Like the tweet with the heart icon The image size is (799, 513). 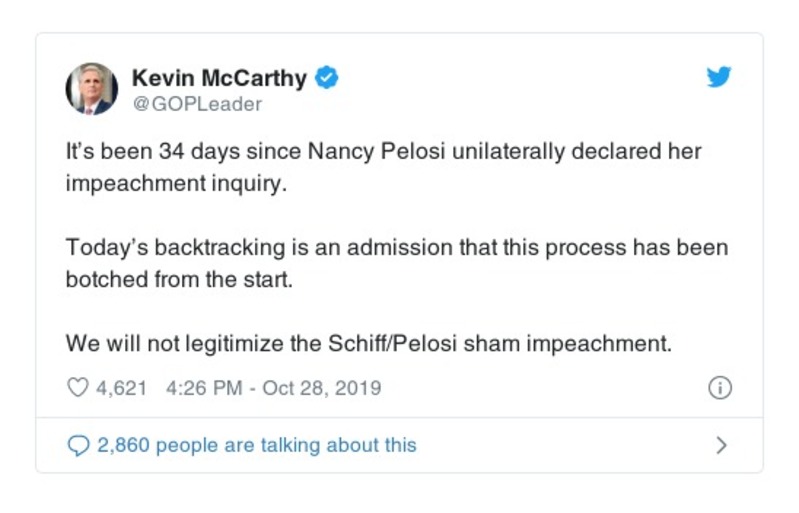77,388
